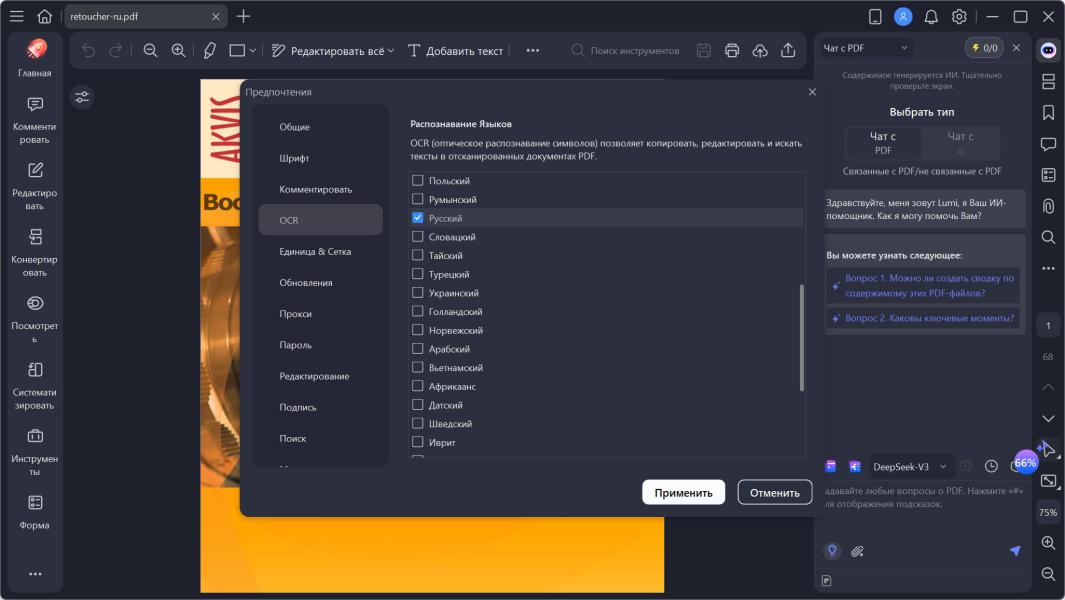Click the share icon in toolbar
The image size is (1065, 600).
click(788, 51)
